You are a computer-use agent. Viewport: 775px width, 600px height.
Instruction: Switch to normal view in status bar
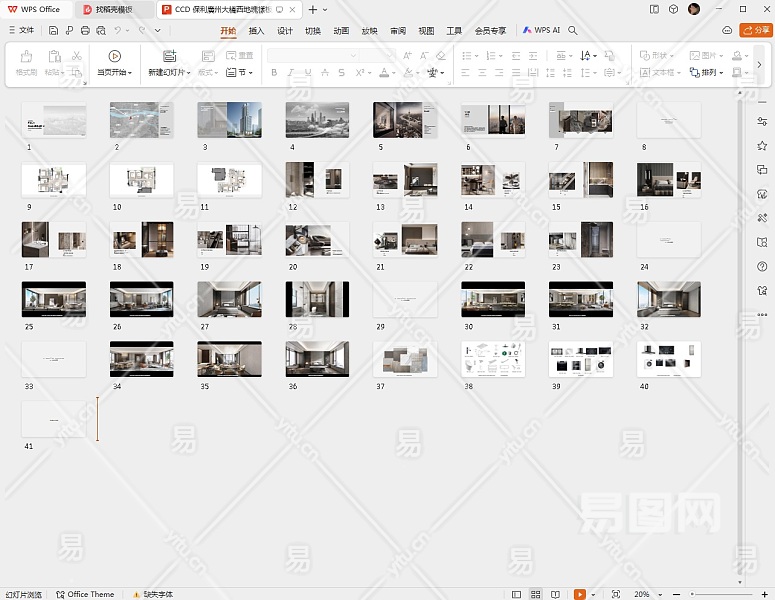point(517,594)
